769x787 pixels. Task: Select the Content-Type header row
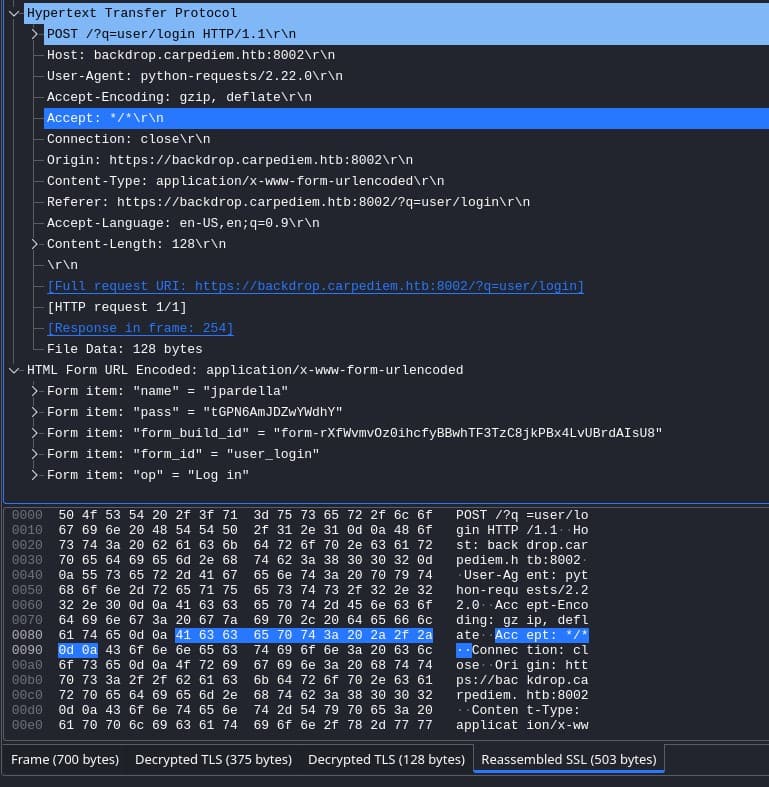(407, 181)
